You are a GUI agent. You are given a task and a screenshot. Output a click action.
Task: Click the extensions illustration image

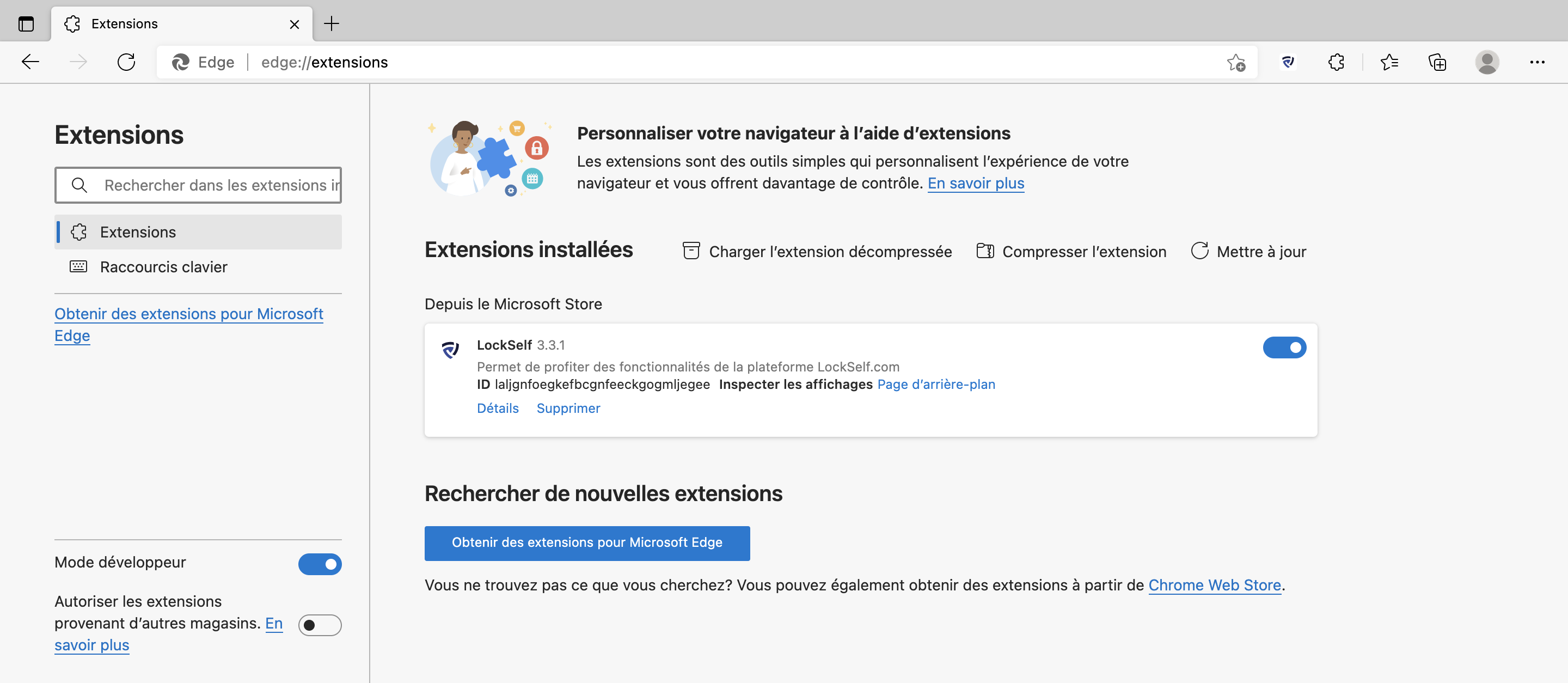[491, 158]
